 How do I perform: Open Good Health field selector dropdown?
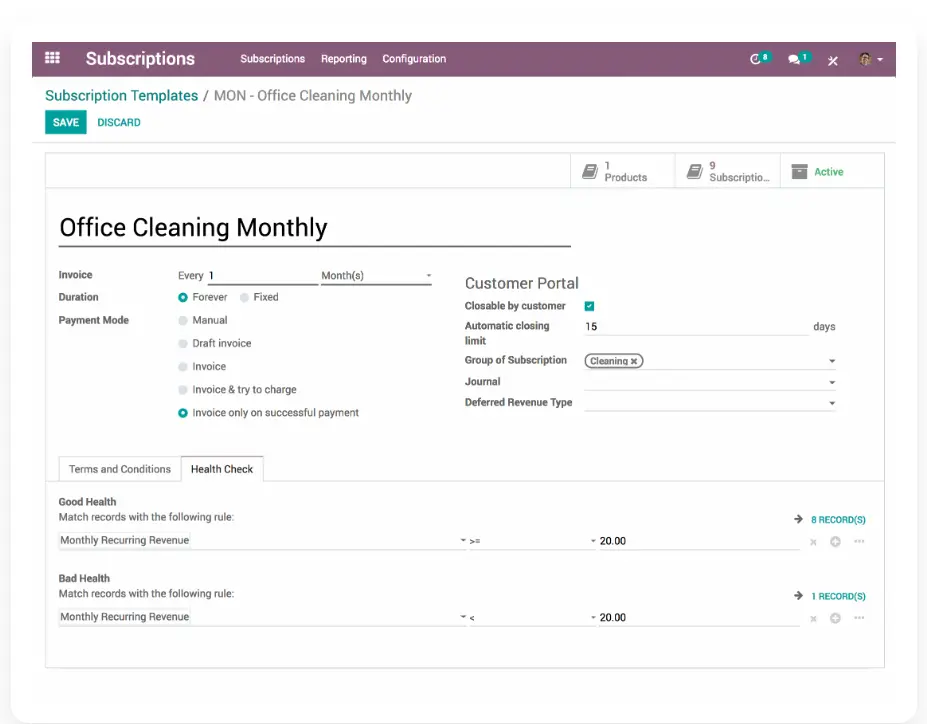pos(262,540)
